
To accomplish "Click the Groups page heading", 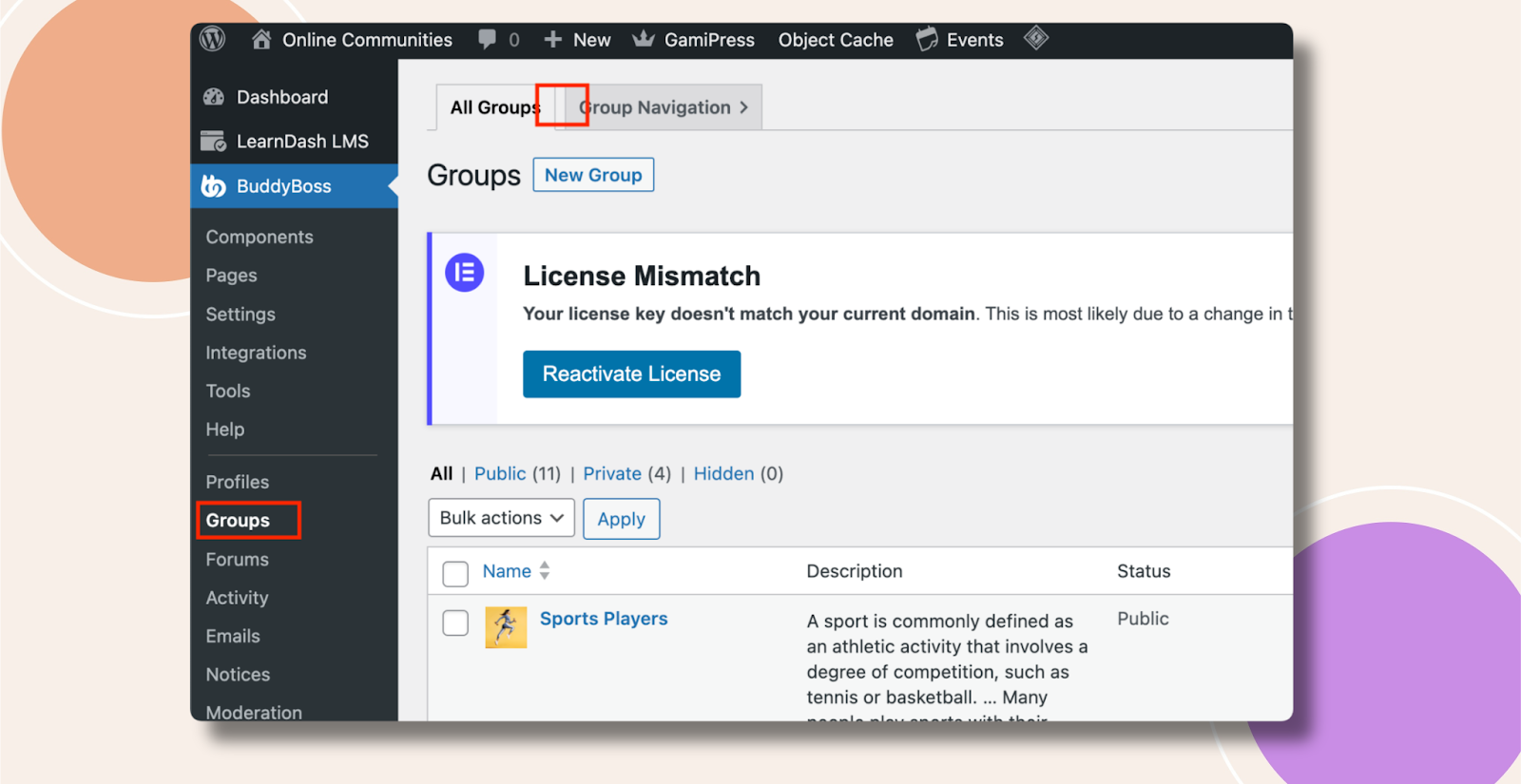I will click(x=473, y=176).
